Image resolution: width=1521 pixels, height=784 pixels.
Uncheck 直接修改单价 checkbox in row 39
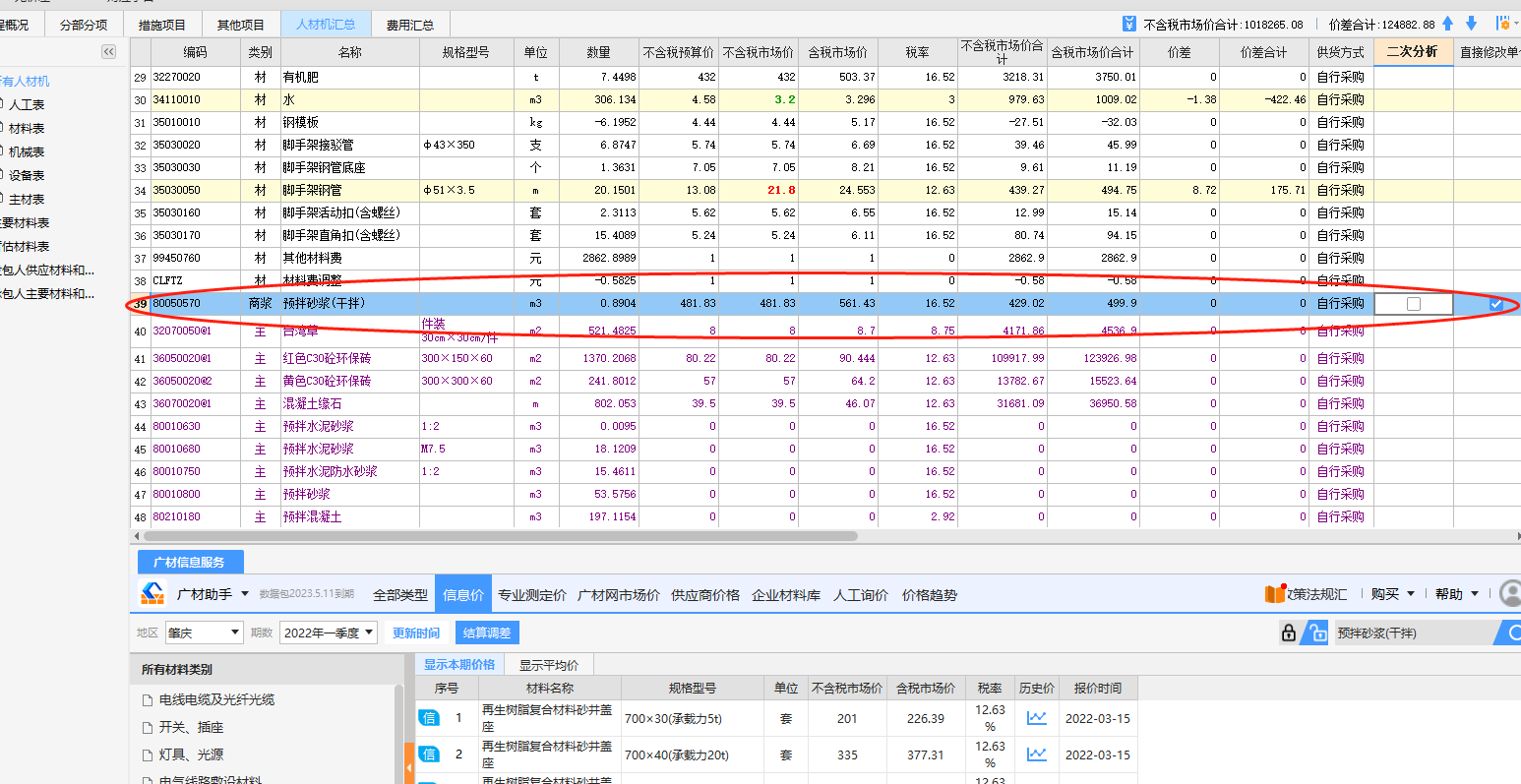pyautogui.click(x=1496, y=304)
